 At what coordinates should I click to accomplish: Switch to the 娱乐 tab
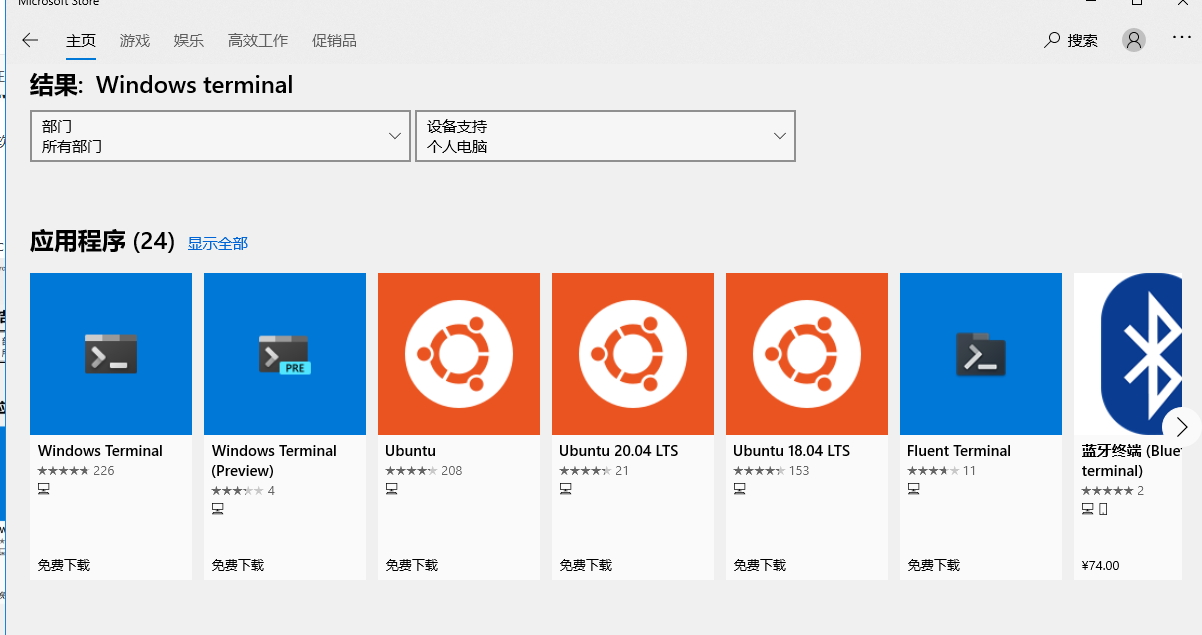[189, 41]
